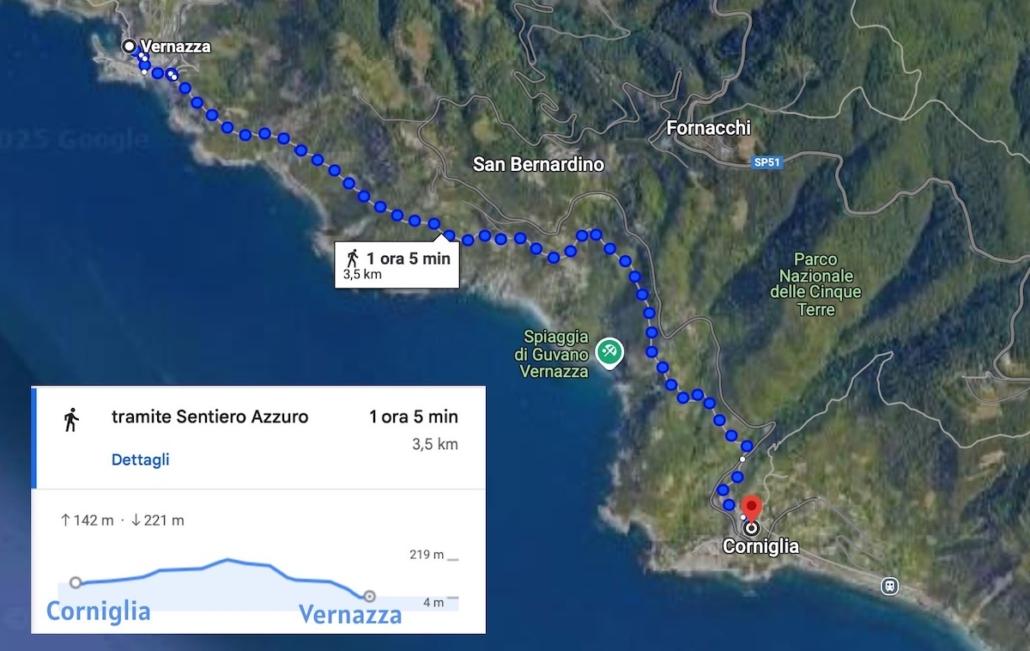The width and height of the screenshot is (1030, 651).
Task: Click the walking icon in the route panel
Action: pos(71,419)
